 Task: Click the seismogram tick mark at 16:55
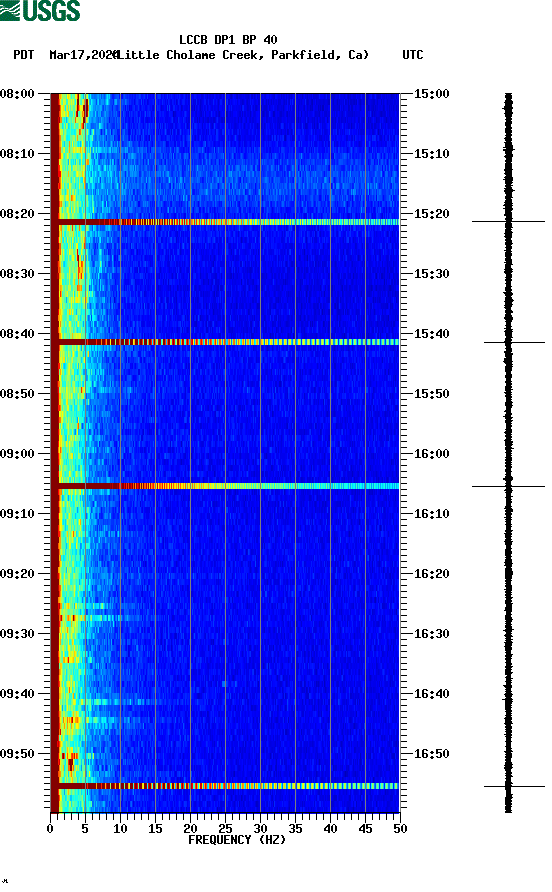514,786
